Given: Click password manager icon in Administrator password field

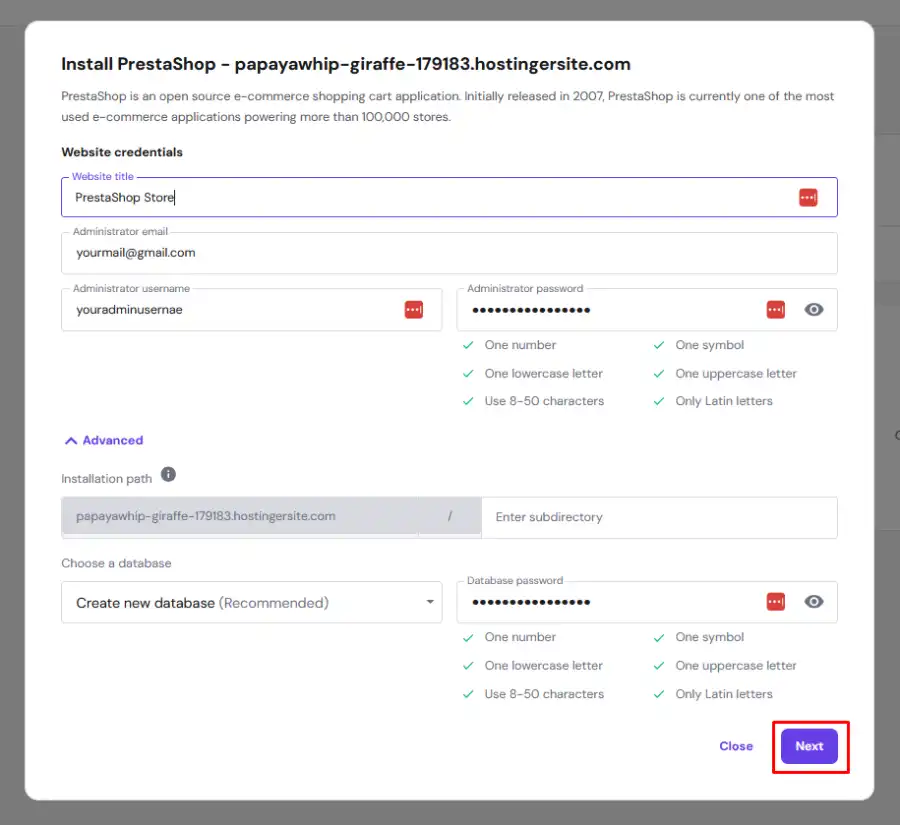Looking at the screenshot, I should pyautogui.click(x=775, y=309).
